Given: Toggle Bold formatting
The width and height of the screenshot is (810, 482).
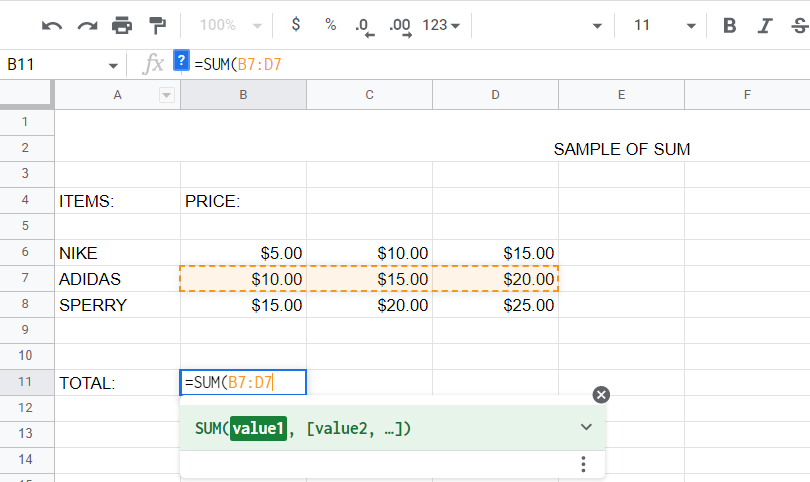Looking at the screenshot, I should point(729,25).
